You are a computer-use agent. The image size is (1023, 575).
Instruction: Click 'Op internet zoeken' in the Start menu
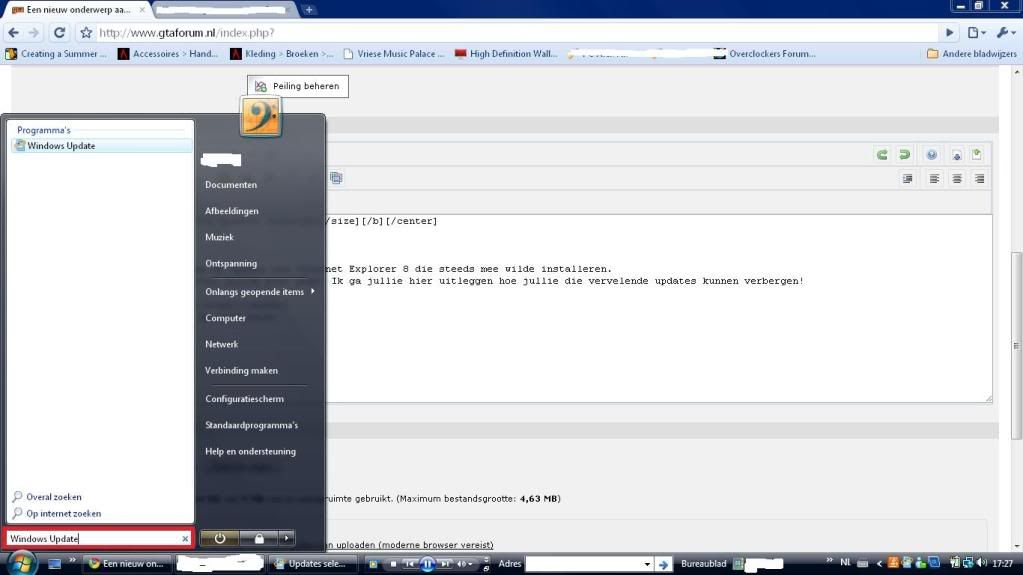(57, 514)
